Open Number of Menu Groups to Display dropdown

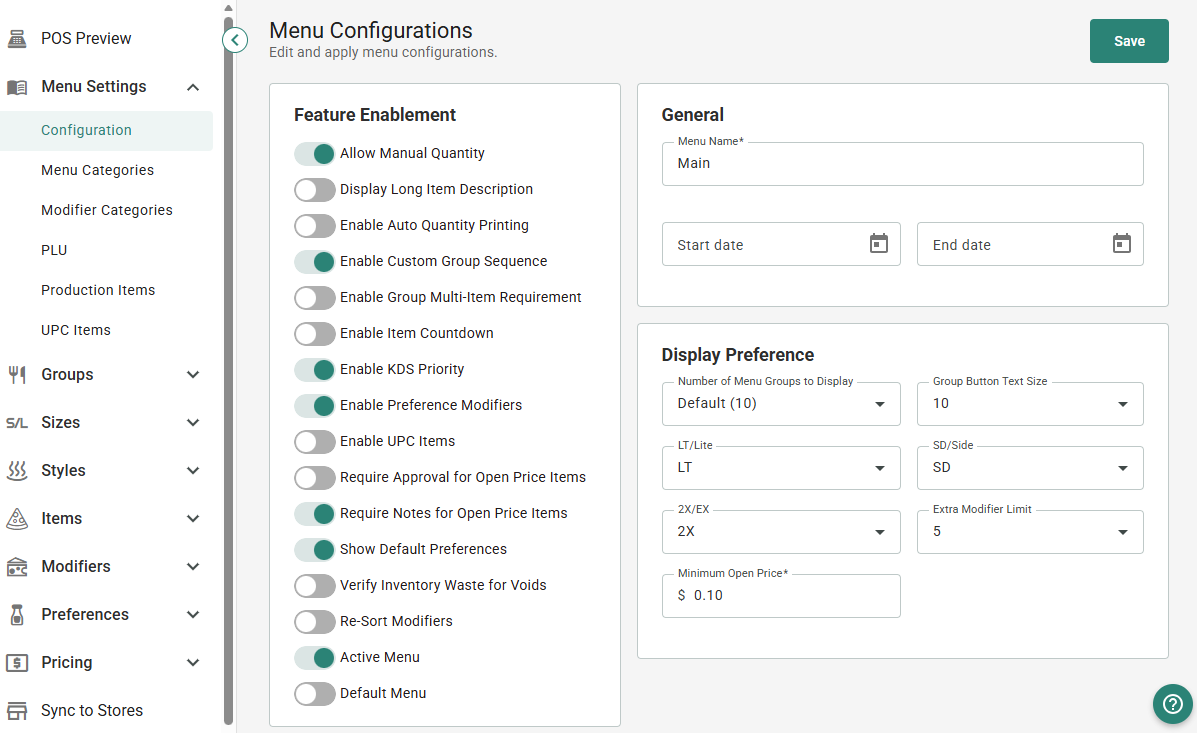(x=781, y=404)
